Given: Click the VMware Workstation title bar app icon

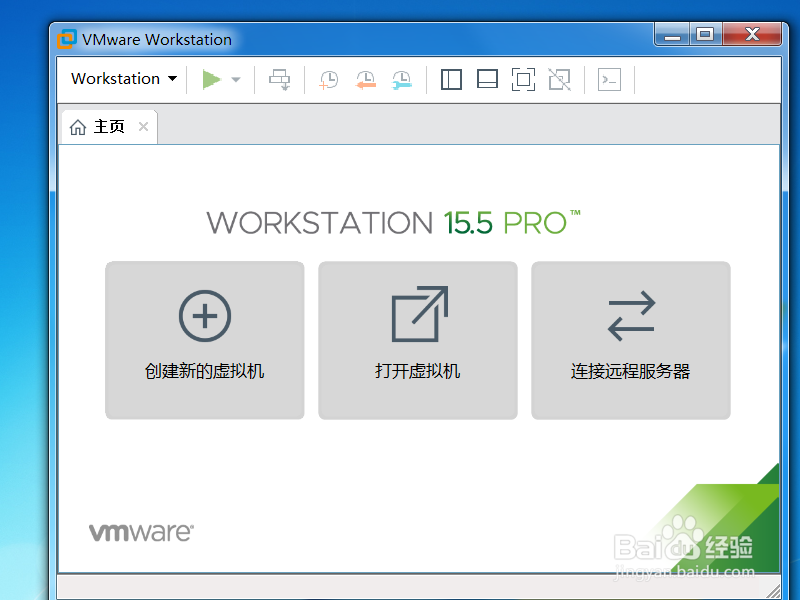Looking at the screenshot, I should pos(67,39).
